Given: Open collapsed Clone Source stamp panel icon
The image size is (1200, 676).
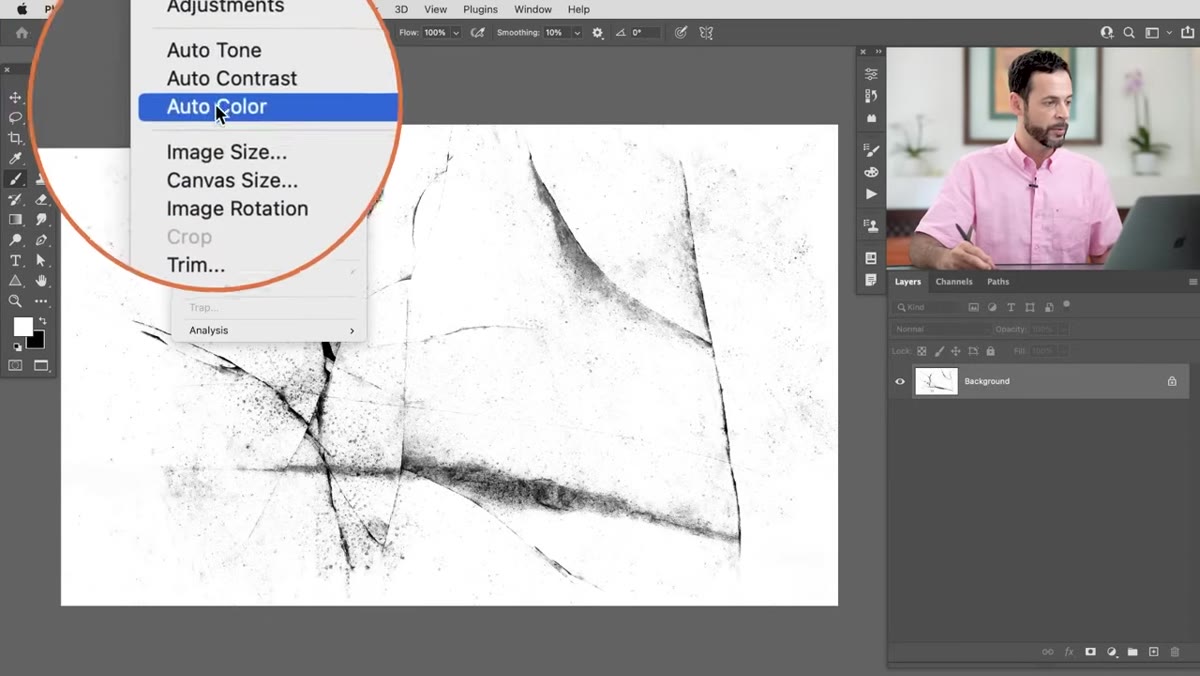Looking at the screenshot, I should (871, 226).
